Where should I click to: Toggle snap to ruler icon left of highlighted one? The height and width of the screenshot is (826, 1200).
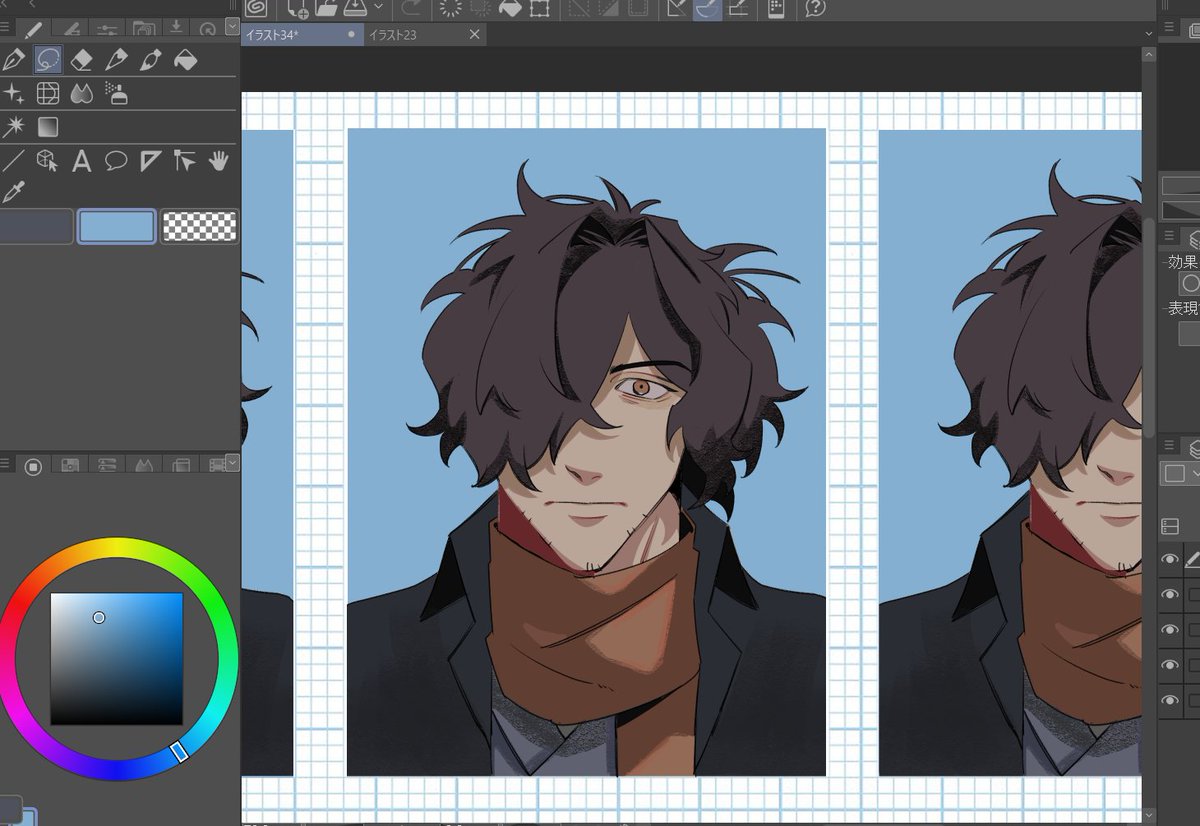click(677, 8)
